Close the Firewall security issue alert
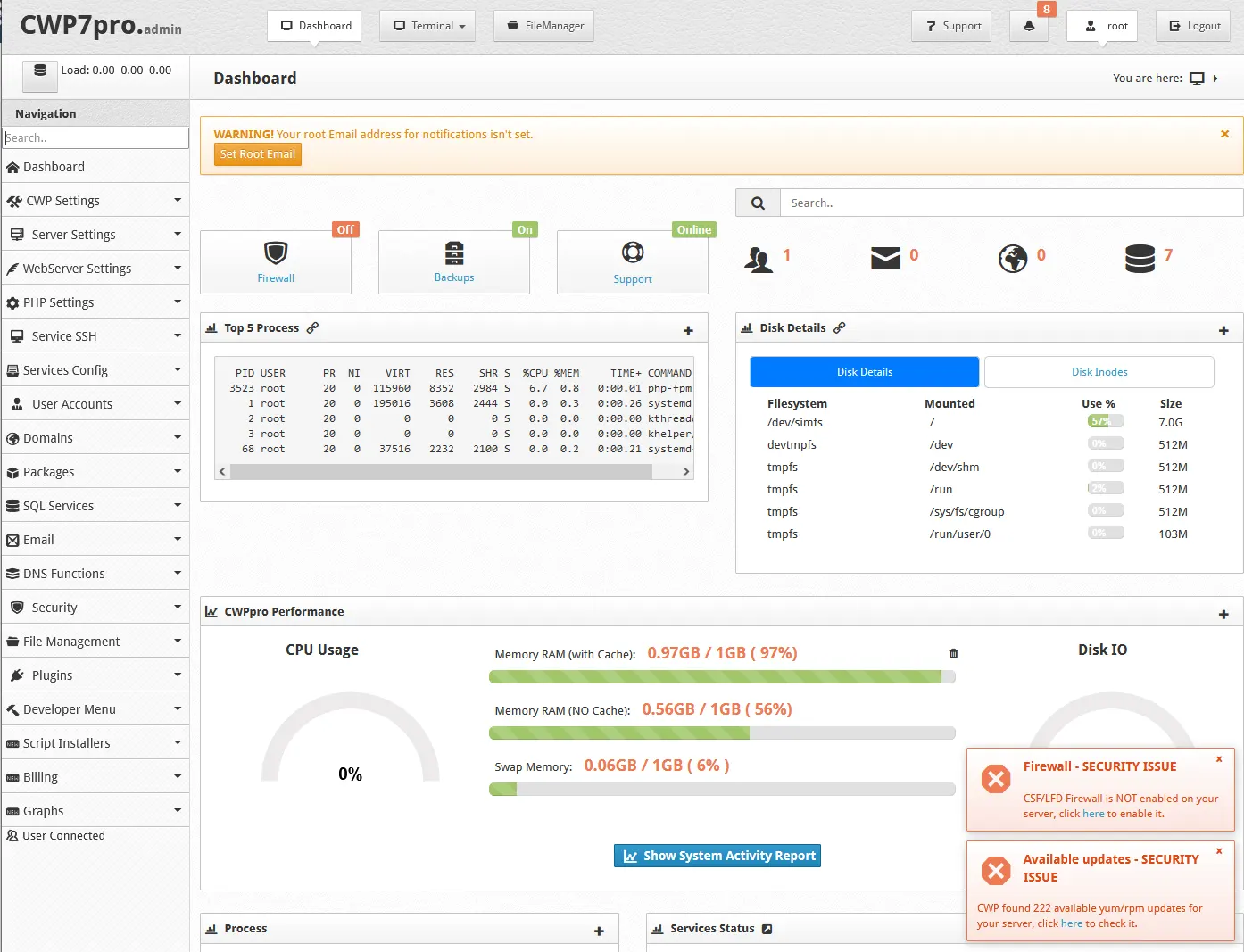Viewport: 1244px width, 952px height. tap(1219, 759)
